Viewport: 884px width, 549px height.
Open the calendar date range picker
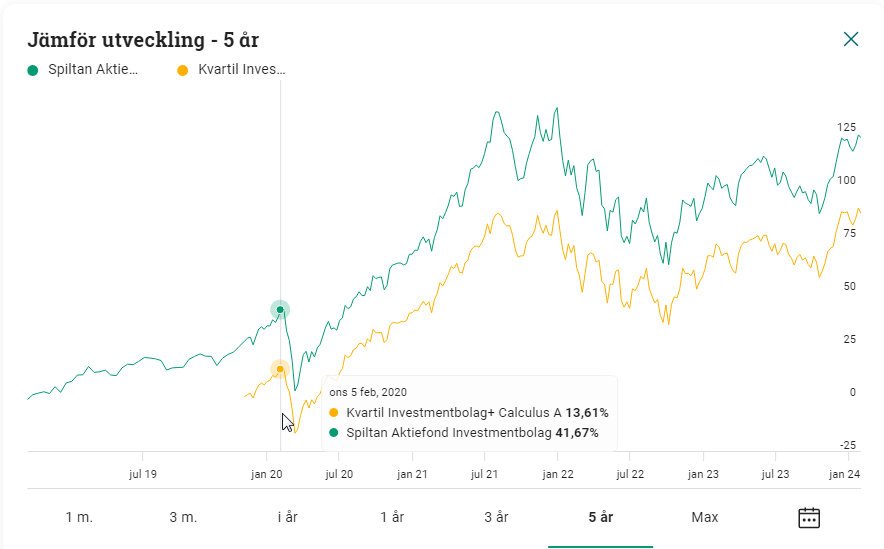pos(808,517)
